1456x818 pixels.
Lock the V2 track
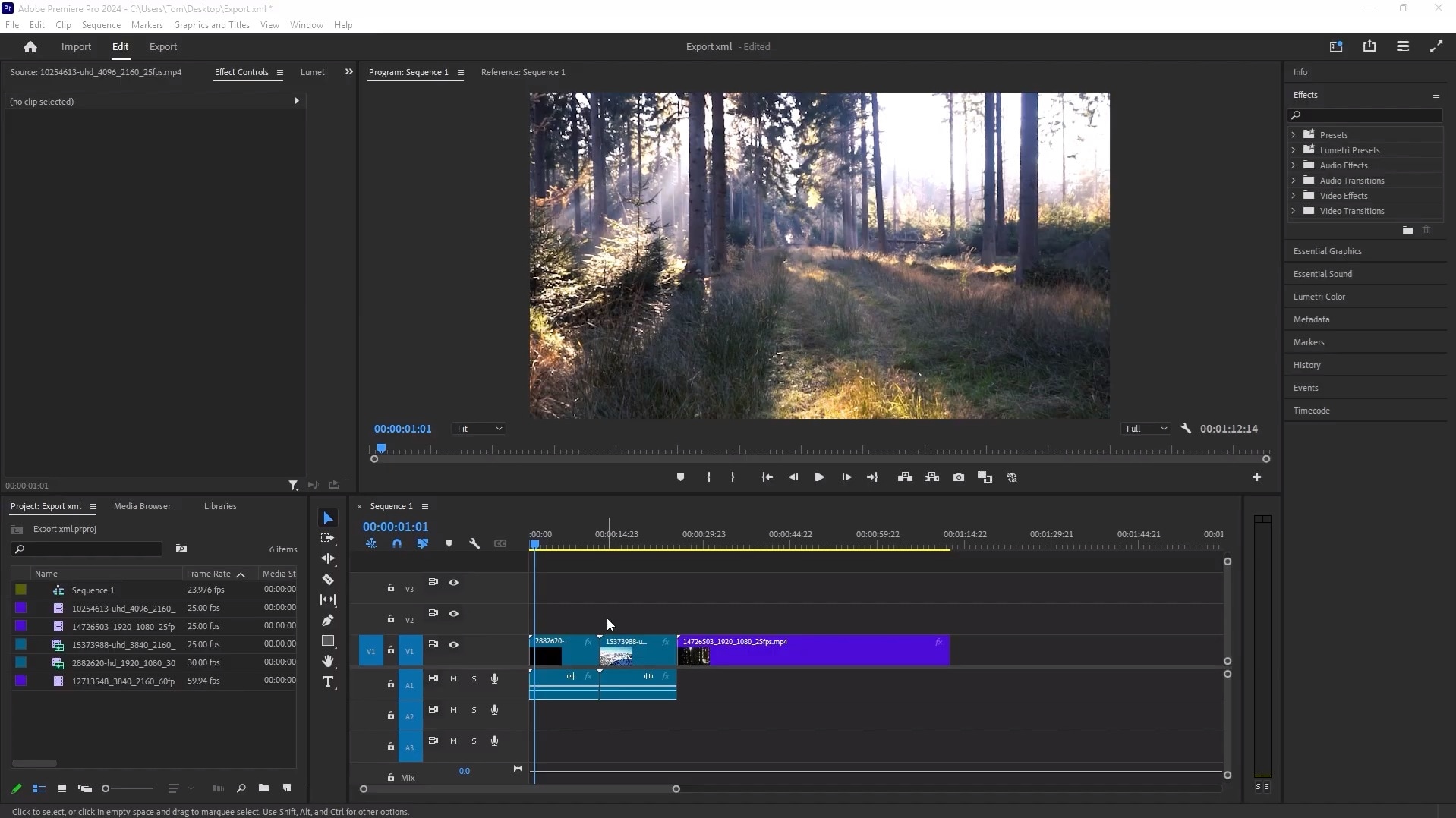(390, 619)
